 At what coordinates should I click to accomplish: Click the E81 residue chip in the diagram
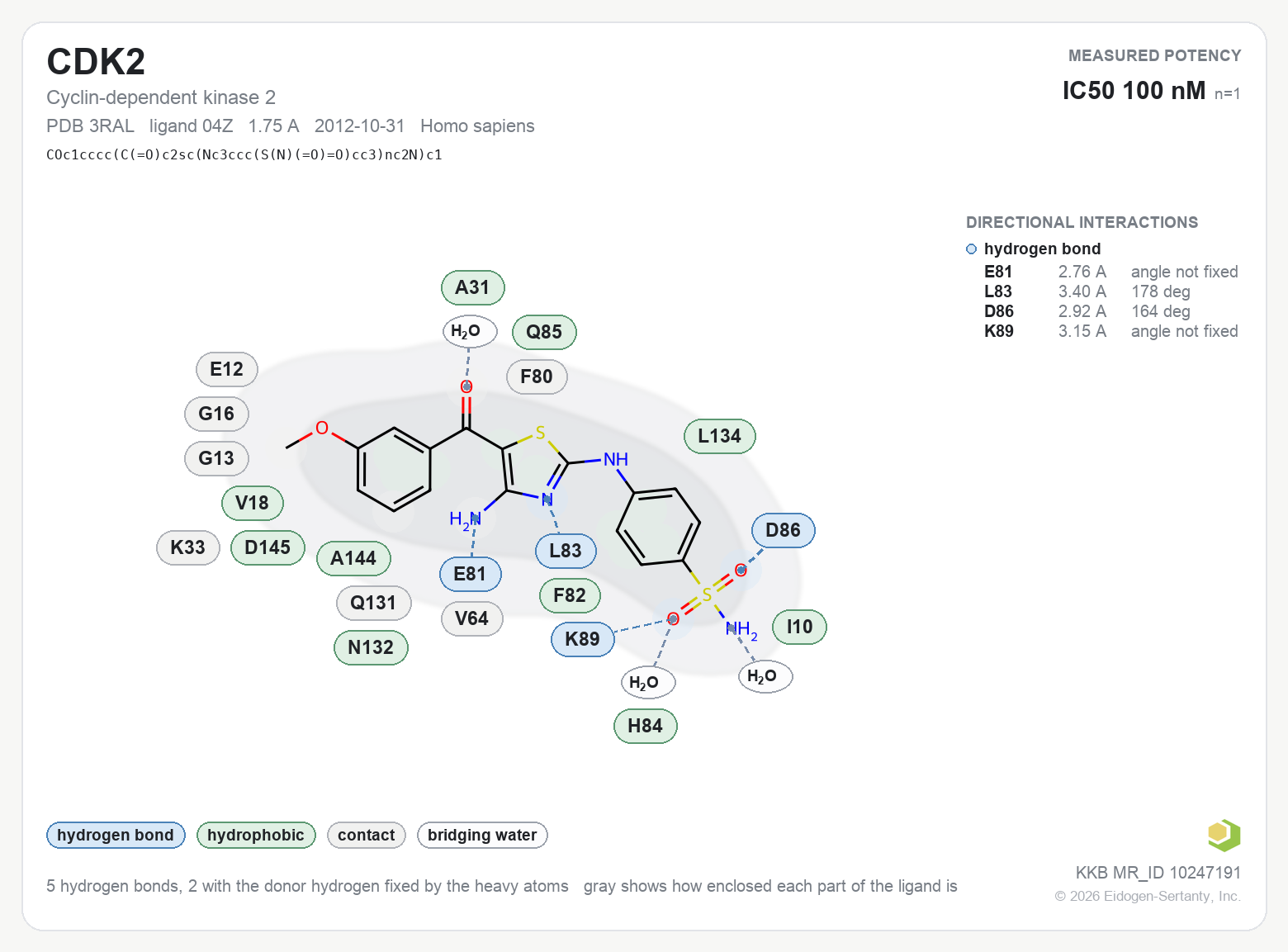470,574
